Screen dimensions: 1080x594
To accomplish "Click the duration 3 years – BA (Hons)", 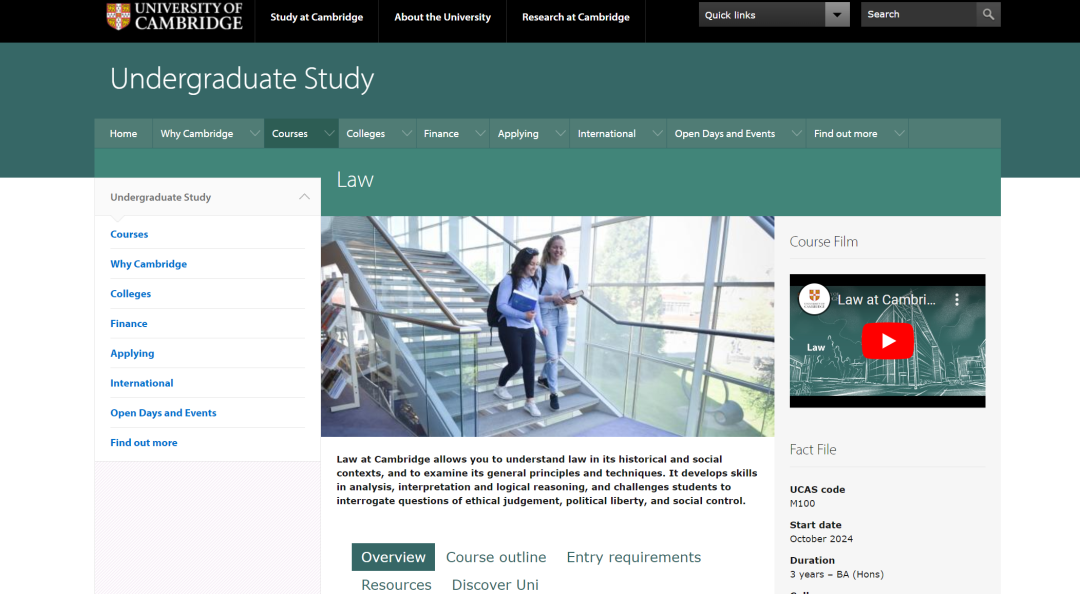I will [x=837, y=574].
